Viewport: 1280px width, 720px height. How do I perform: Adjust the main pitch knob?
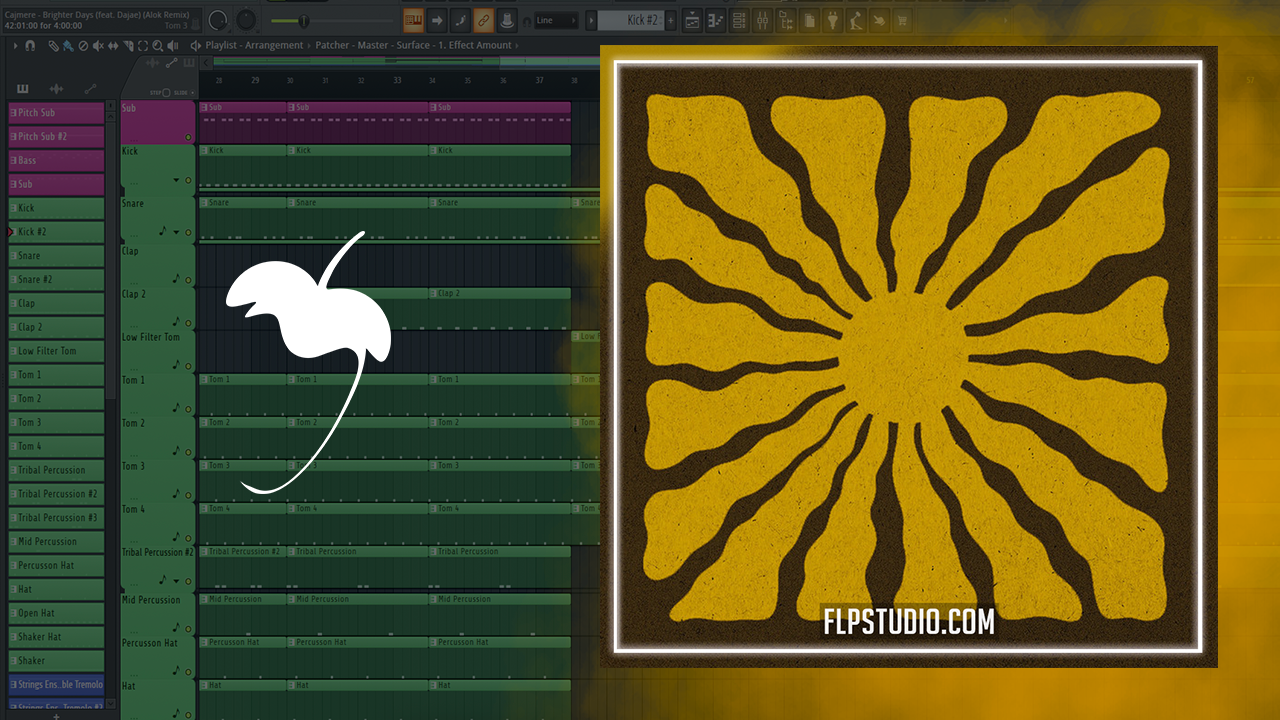click(245, 20)
